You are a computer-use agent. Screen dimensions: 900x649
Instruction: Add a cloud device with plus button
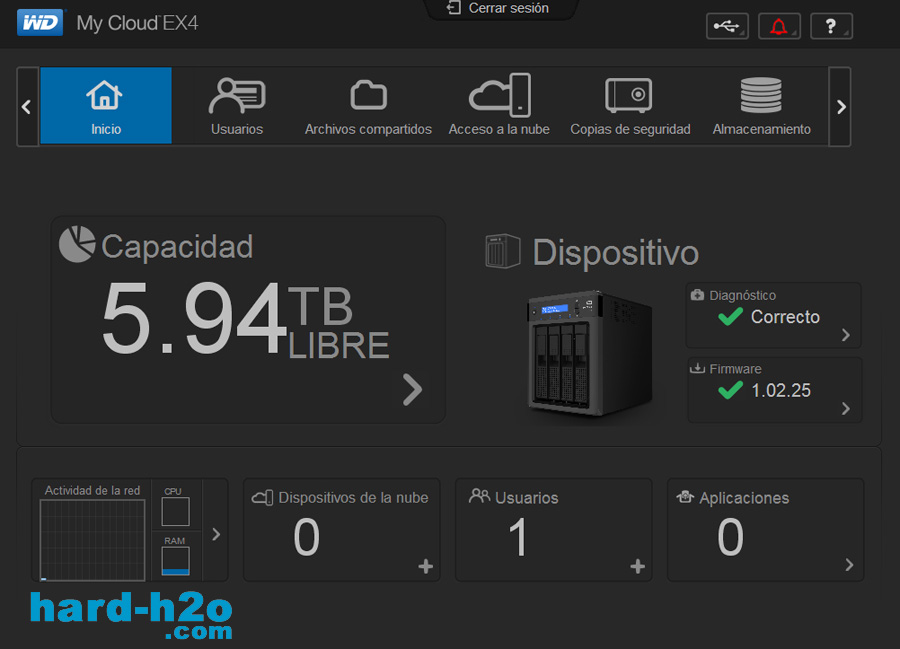click(425, 566)
